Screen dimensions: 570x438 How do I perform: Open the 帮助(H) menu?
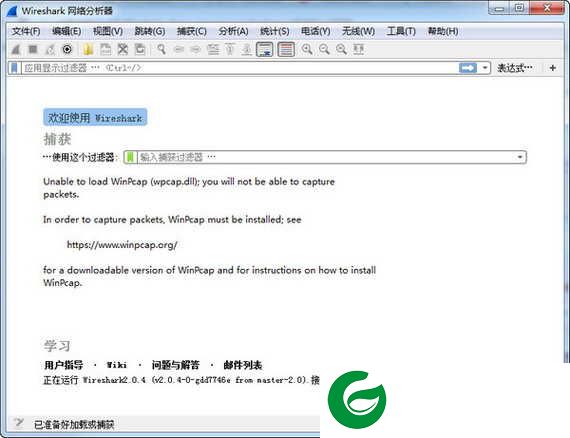443,31
